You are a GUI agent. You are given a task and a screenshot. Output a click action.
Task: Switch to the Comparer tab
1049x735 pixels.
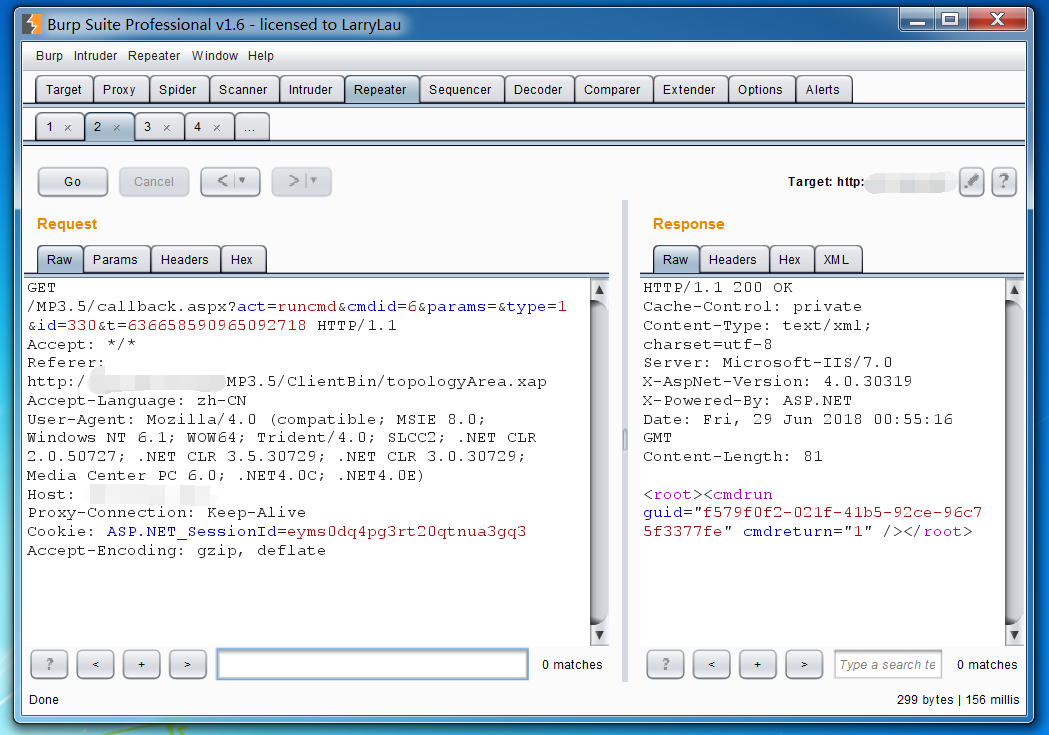point(612,90)
